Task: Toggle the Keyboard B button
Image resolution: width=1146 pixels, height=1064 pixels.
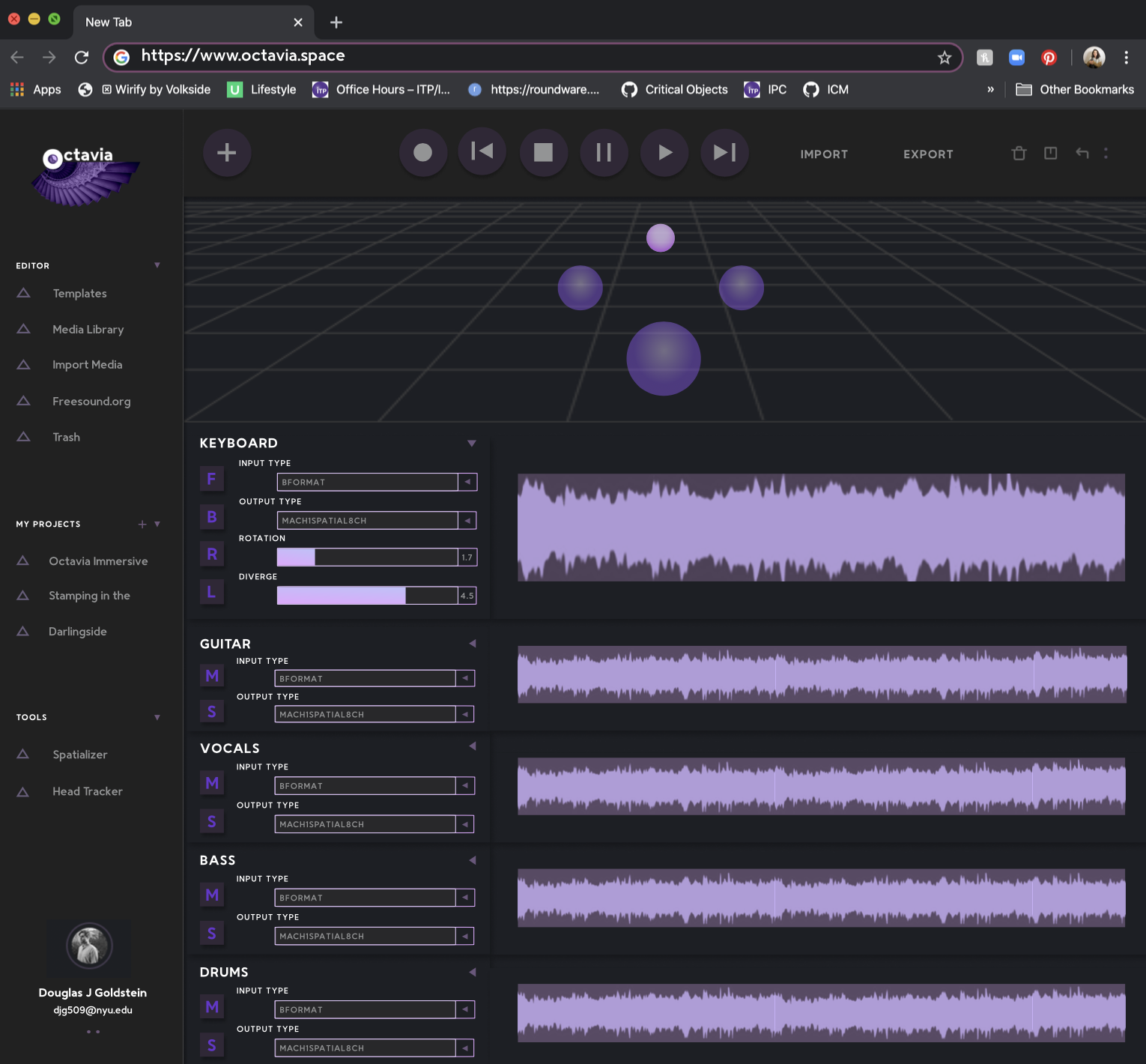Action: [212, 516]
